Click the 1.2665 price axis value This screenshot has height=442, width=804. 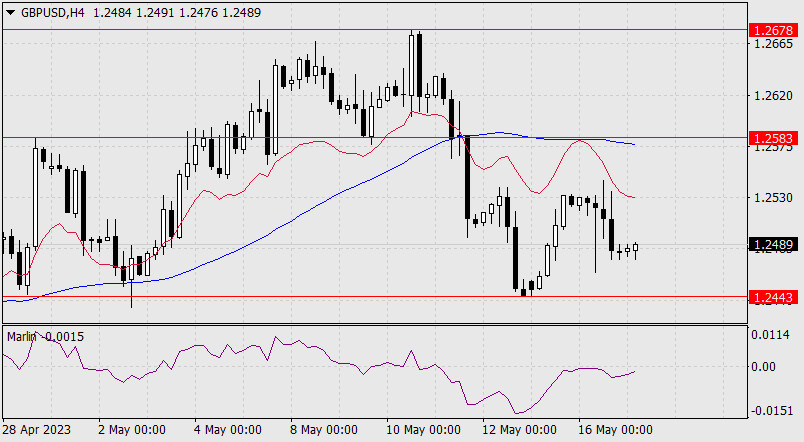[773, 44]
